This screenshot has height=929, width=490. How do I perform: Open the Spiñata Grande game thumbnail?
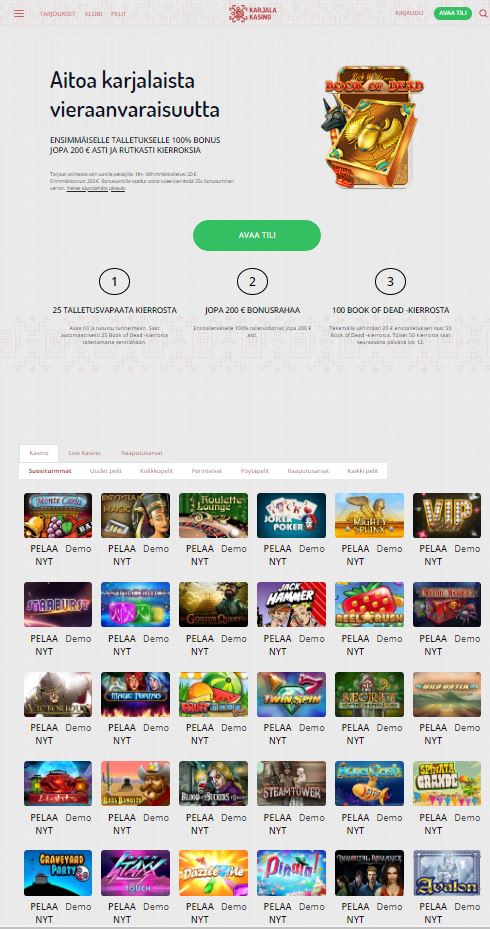tap(447, 783)
